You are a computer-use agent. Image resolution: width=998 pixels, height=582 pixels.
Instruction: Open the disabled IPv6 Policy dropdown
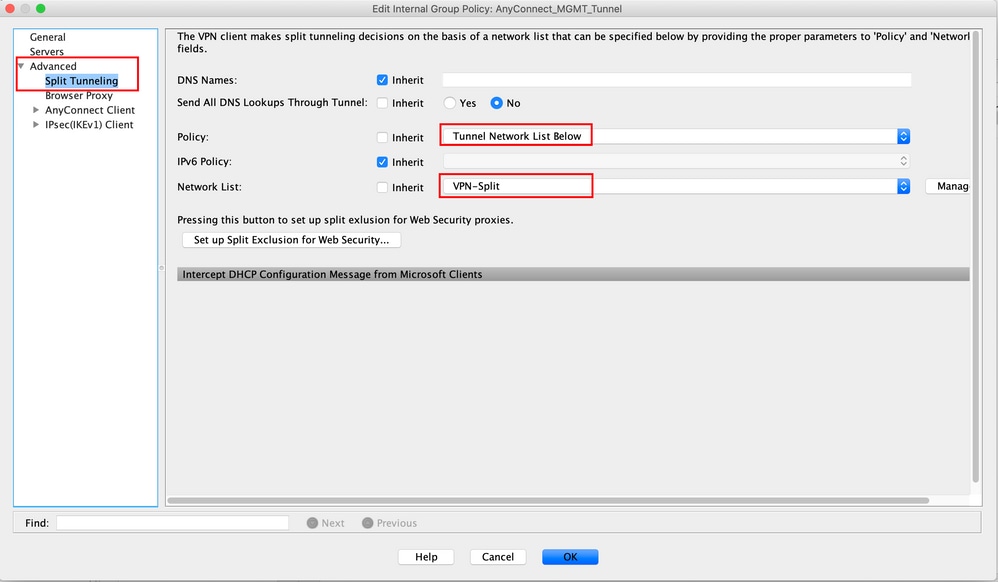click(x=677, y=161)
